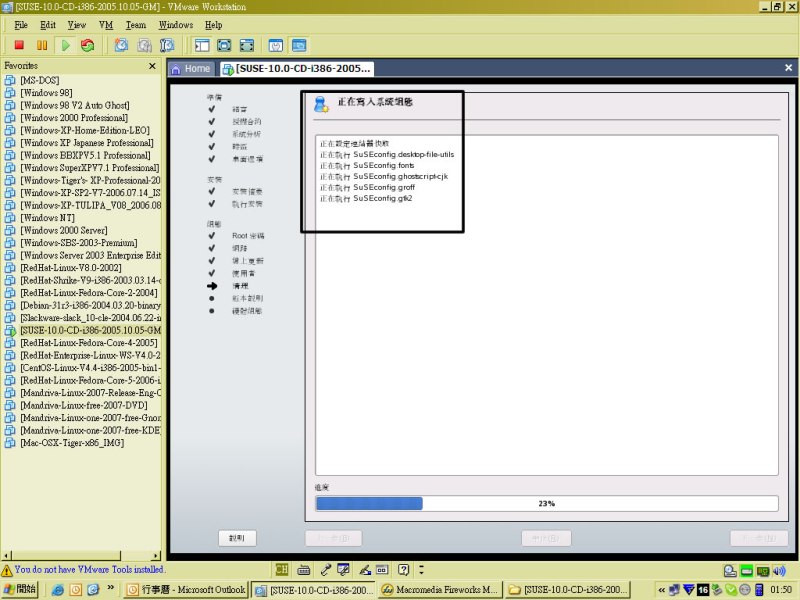Image resolution: width=800 pixels, height=600 pixels.
Task: Click the Summary view toolbar icon
Action: point(276,45)
